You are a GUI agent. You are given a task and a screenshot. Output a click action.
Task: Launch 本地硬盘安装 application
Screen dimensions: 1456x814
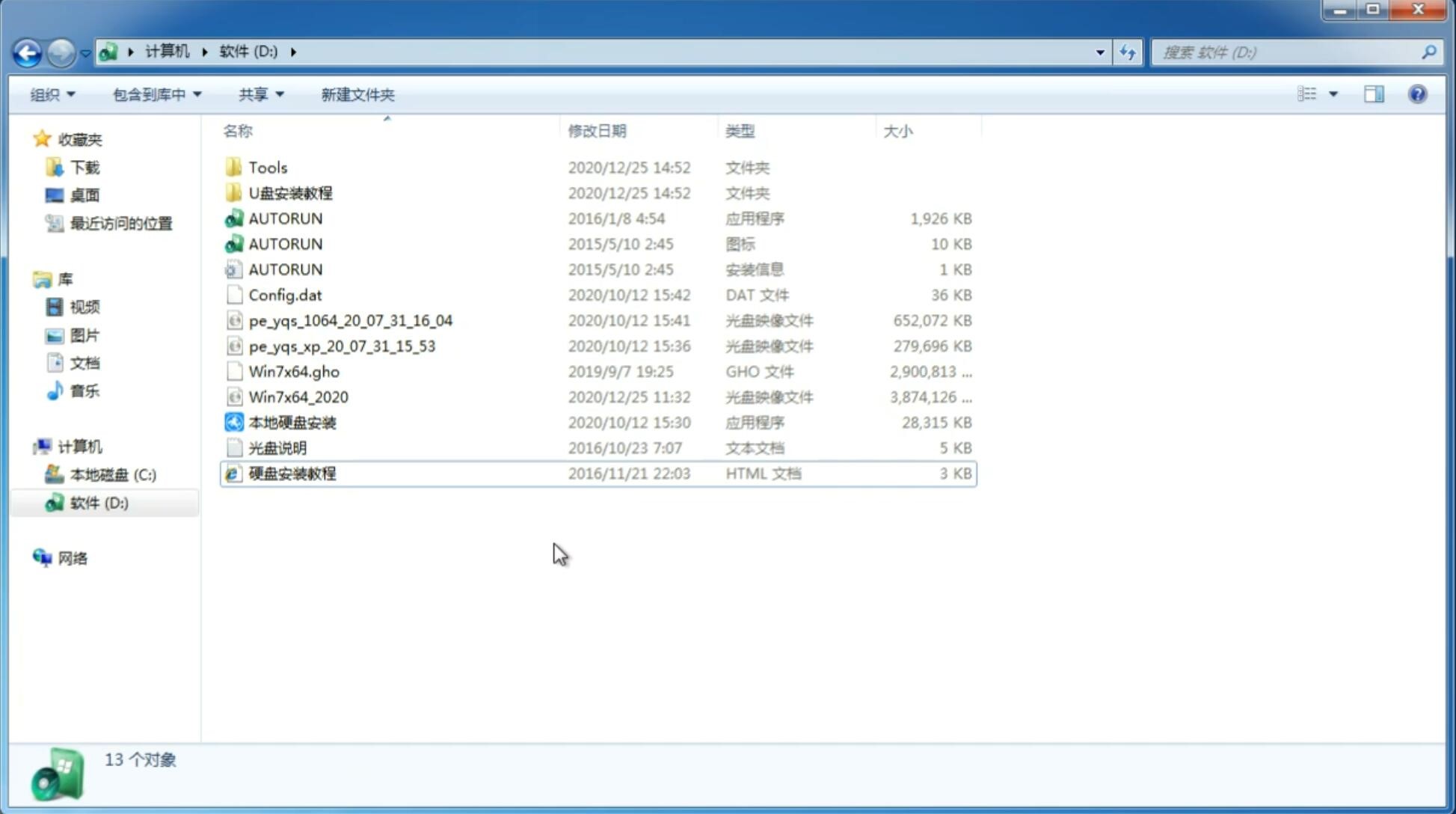click(291, 422)
